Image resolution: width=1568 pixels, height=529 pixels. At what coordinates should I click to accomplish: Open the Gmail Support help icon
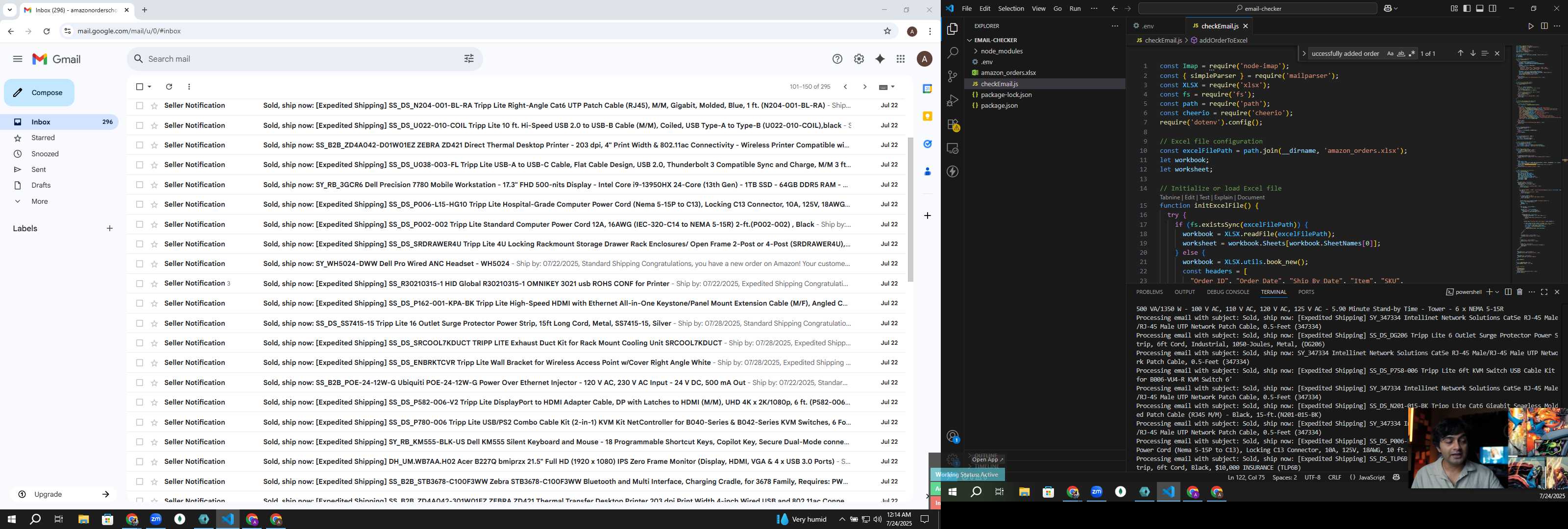[837, 59]
